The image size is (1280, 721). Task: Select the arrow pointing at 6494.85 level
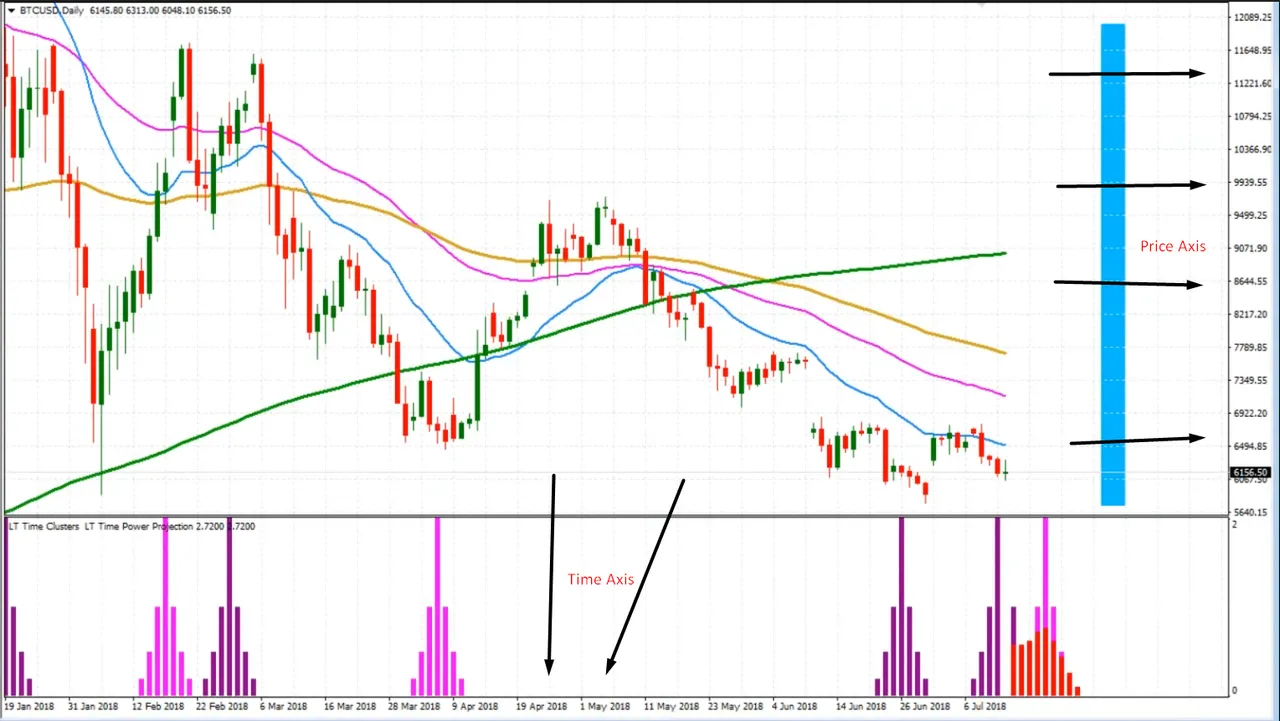point(1137,440)
